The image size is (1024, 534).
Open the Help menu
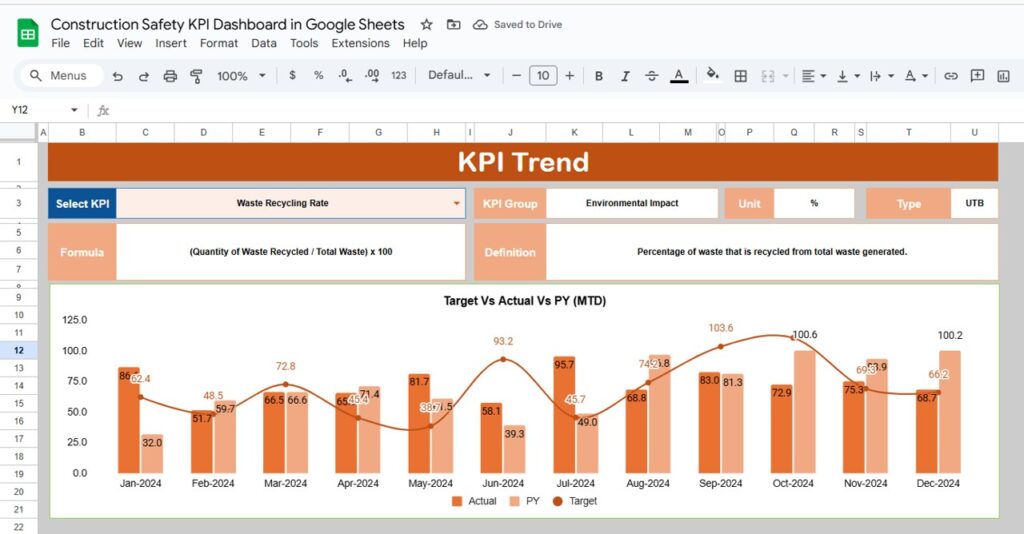(x=415, y=43)
